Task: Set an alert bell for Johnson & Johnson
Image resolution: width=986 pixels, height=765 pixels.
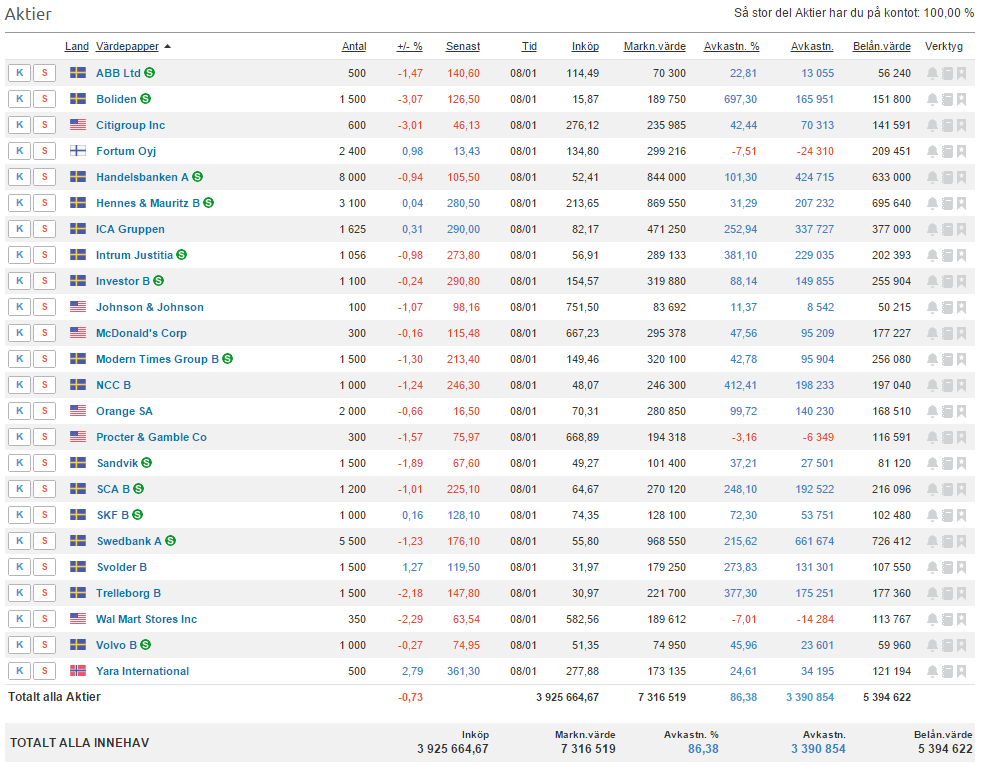Action: (x=933, y=307)
